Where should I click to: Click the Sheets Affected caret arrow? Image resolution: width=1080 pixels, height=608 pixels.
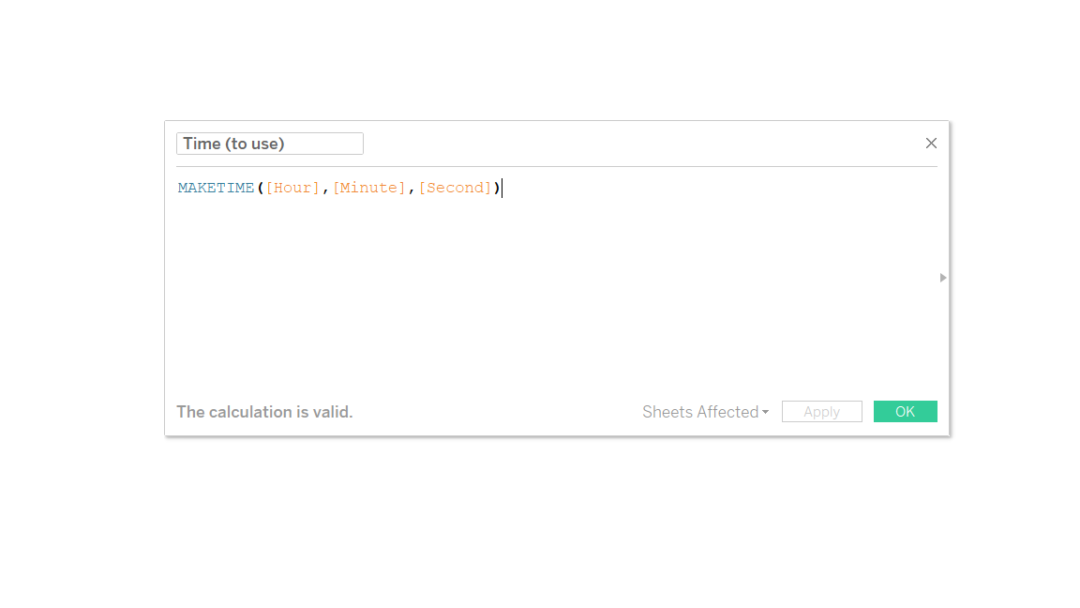766,412
